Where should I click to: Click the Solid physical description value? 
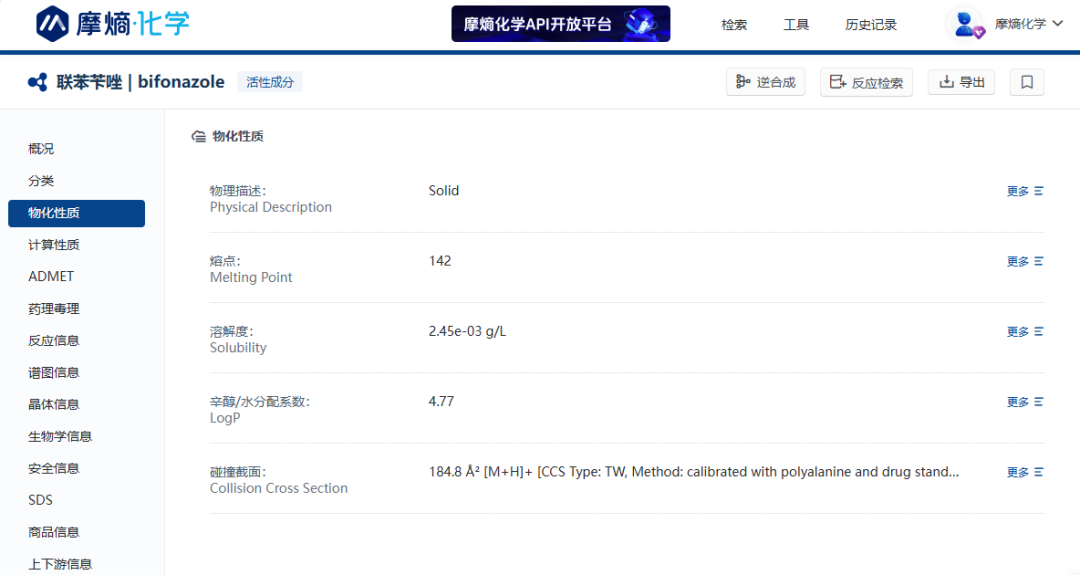[x=444, y=191]
